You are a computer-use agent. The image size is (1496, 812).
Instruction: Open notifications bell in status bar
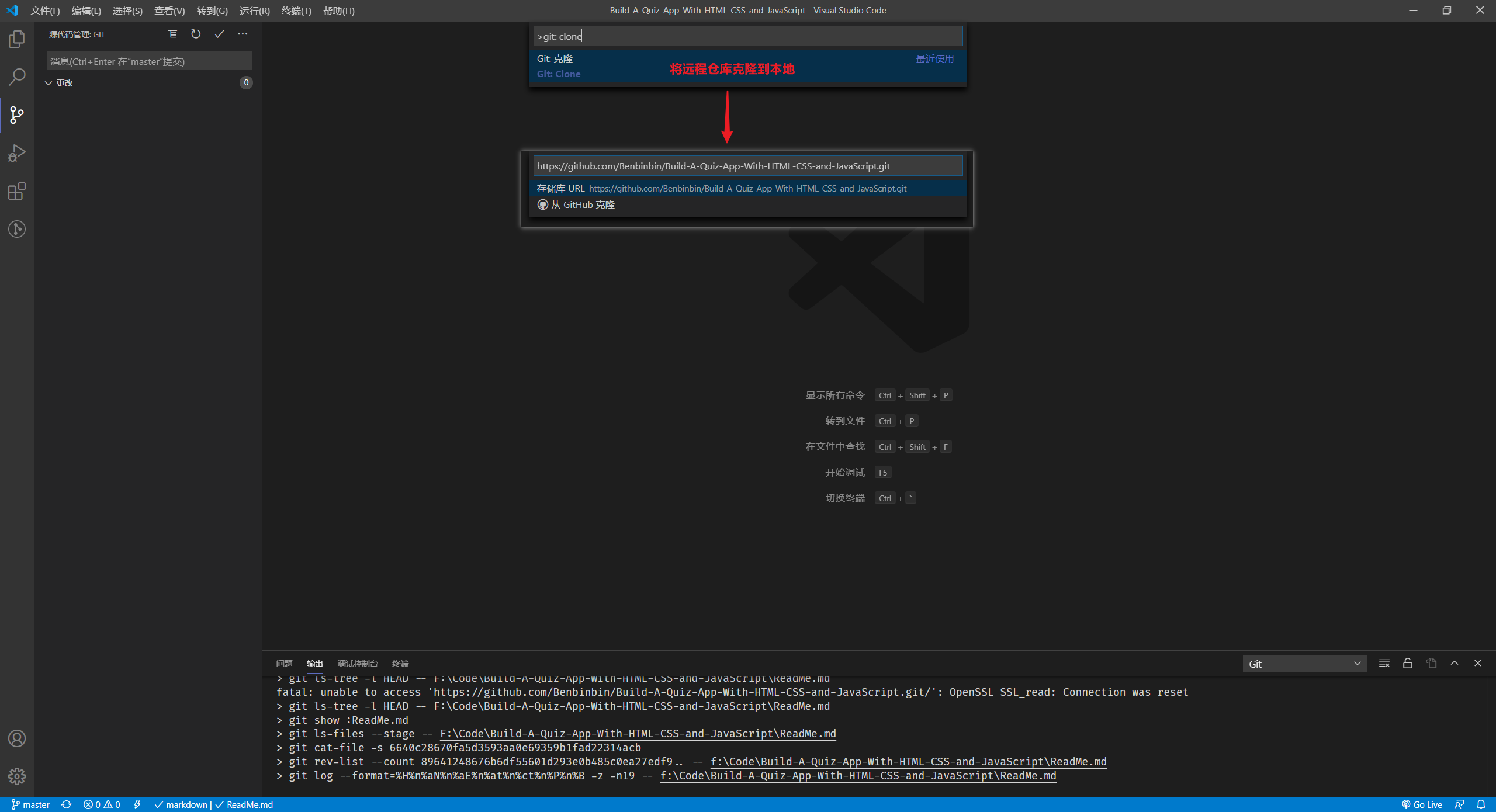point(1481,804)
